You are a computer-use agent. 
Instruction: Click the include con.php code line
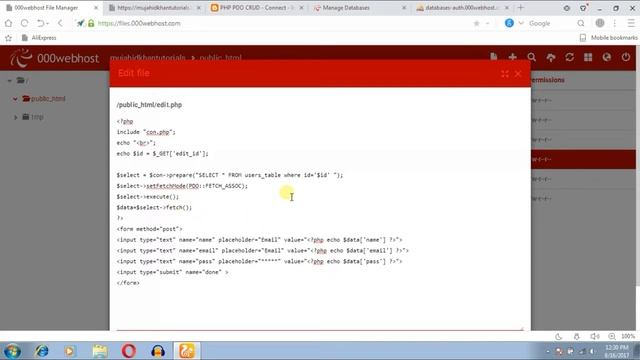[146, 132]
